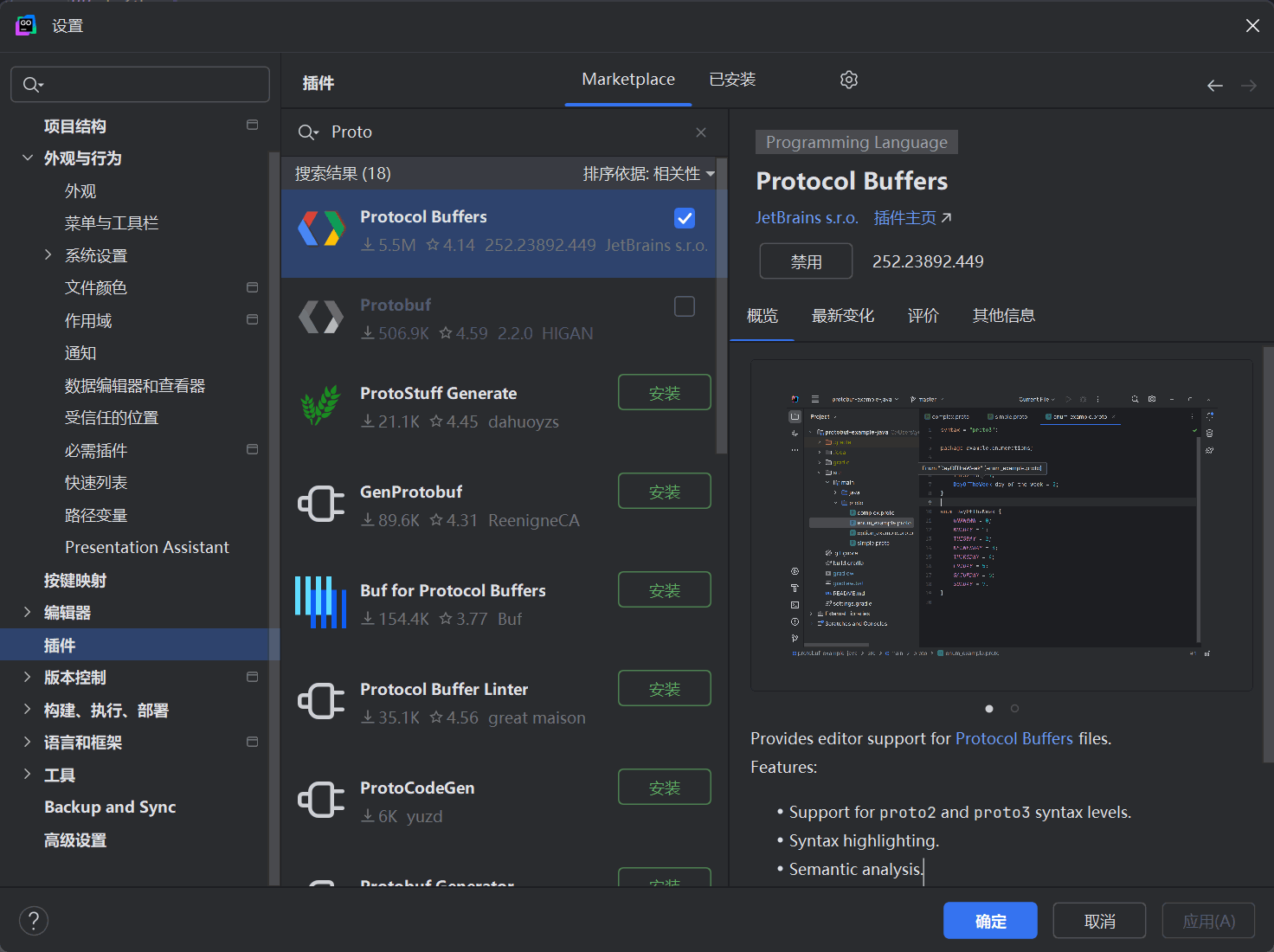This screenshot has width=1274, height=952.
Task: Click the Protobuf plugin logo
Action: click(x=321, y=317)
